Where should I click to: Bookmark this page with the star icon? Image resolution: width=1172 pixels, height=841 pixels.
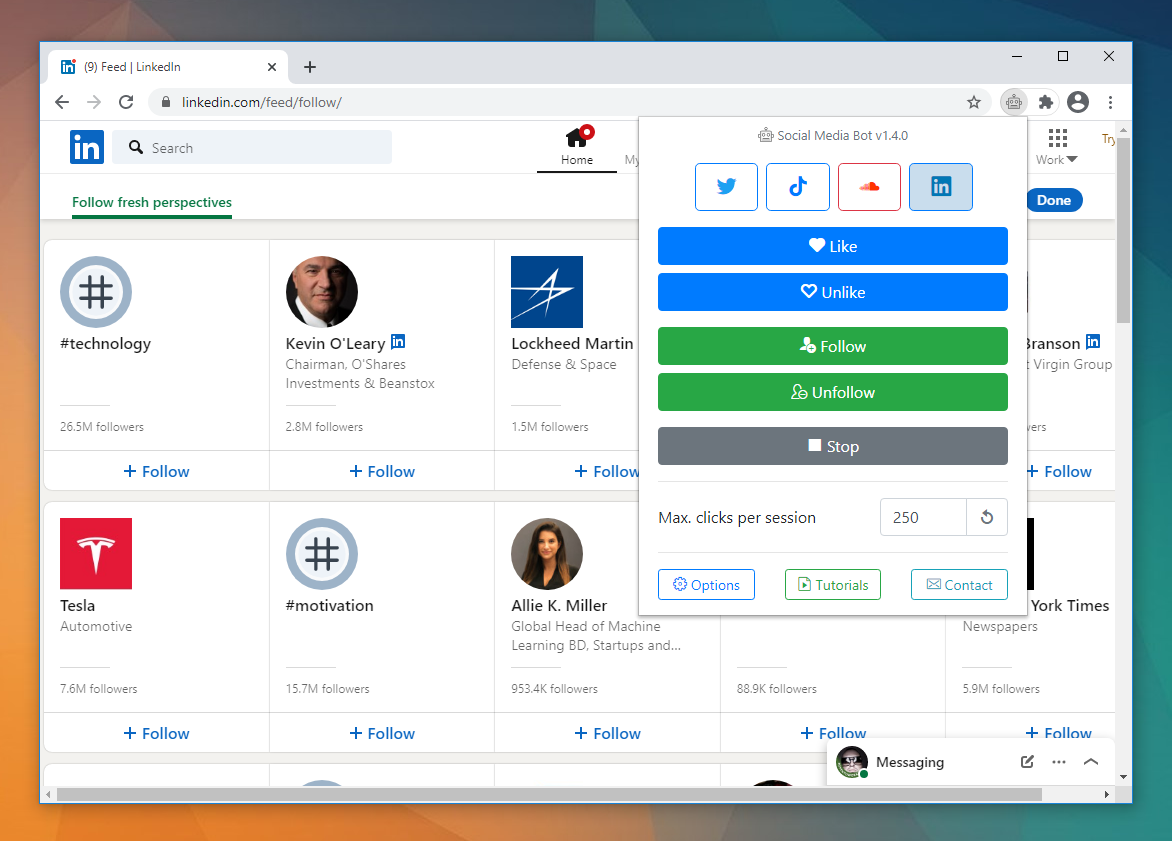coord(973,102)
